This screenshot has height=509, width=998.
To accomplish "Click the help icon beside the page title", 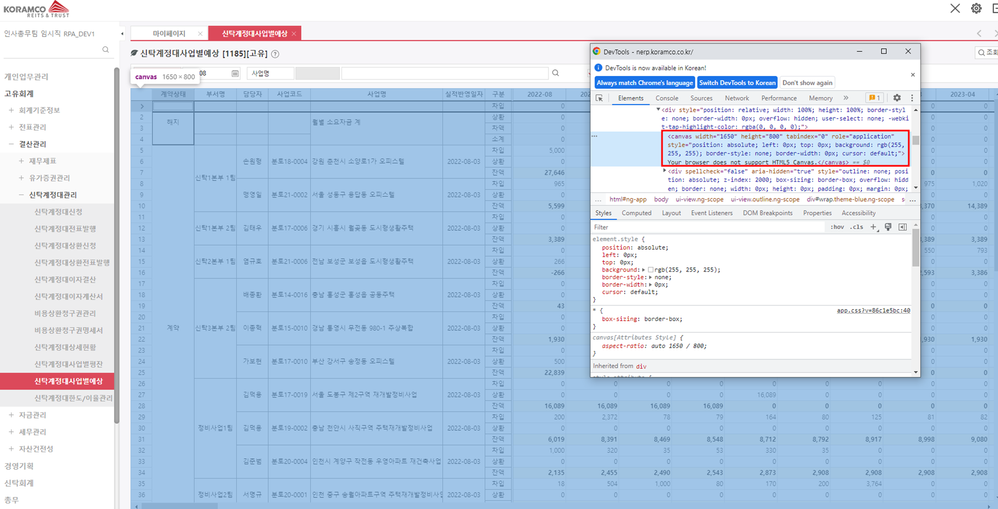I will coord(275,54).
